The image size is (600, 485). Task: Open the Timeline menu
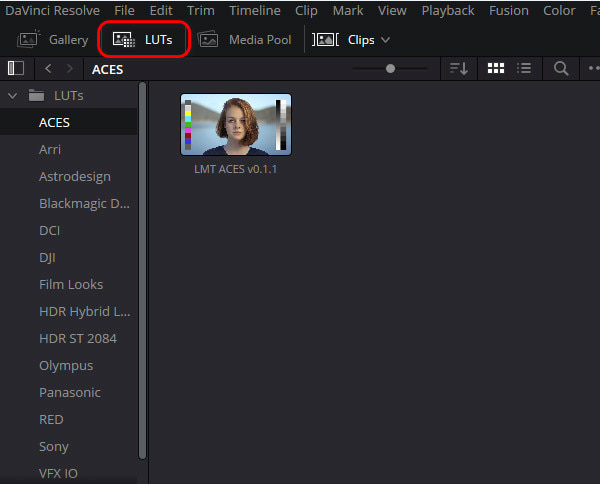pyautogui.click(x=255, y=11)
